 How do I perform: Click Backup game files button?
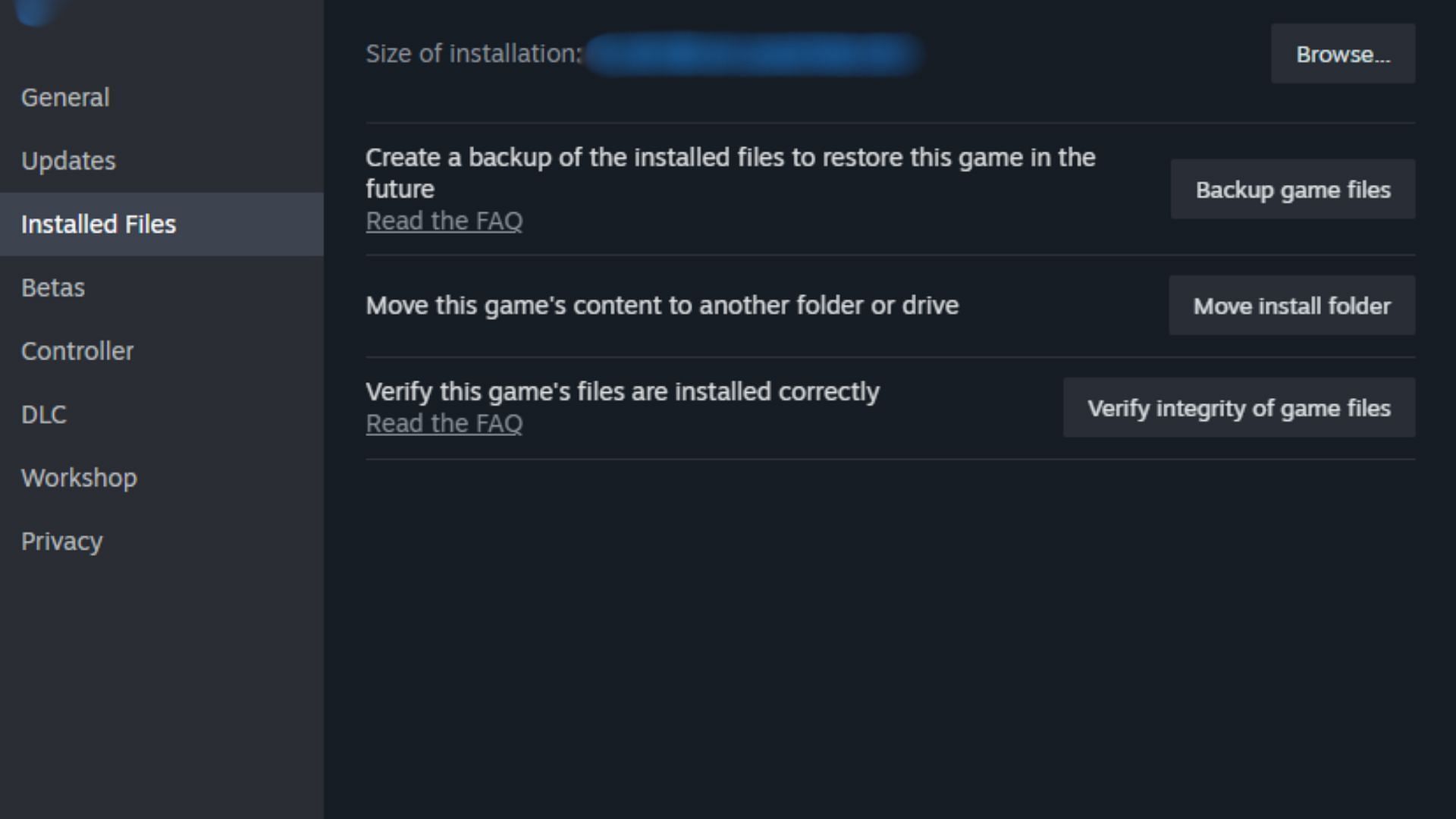pos(1292,190)
